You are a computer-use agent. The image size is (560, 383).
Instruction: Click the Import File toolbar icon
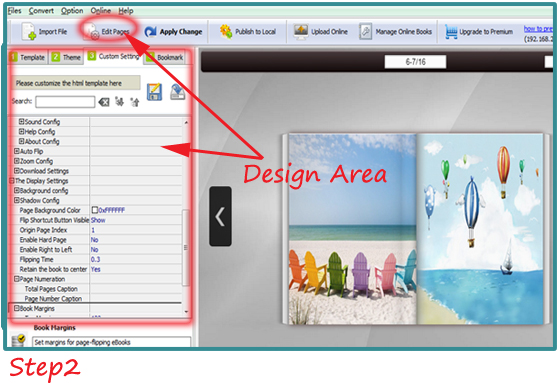pyautogui.click(x=29, y=31)
